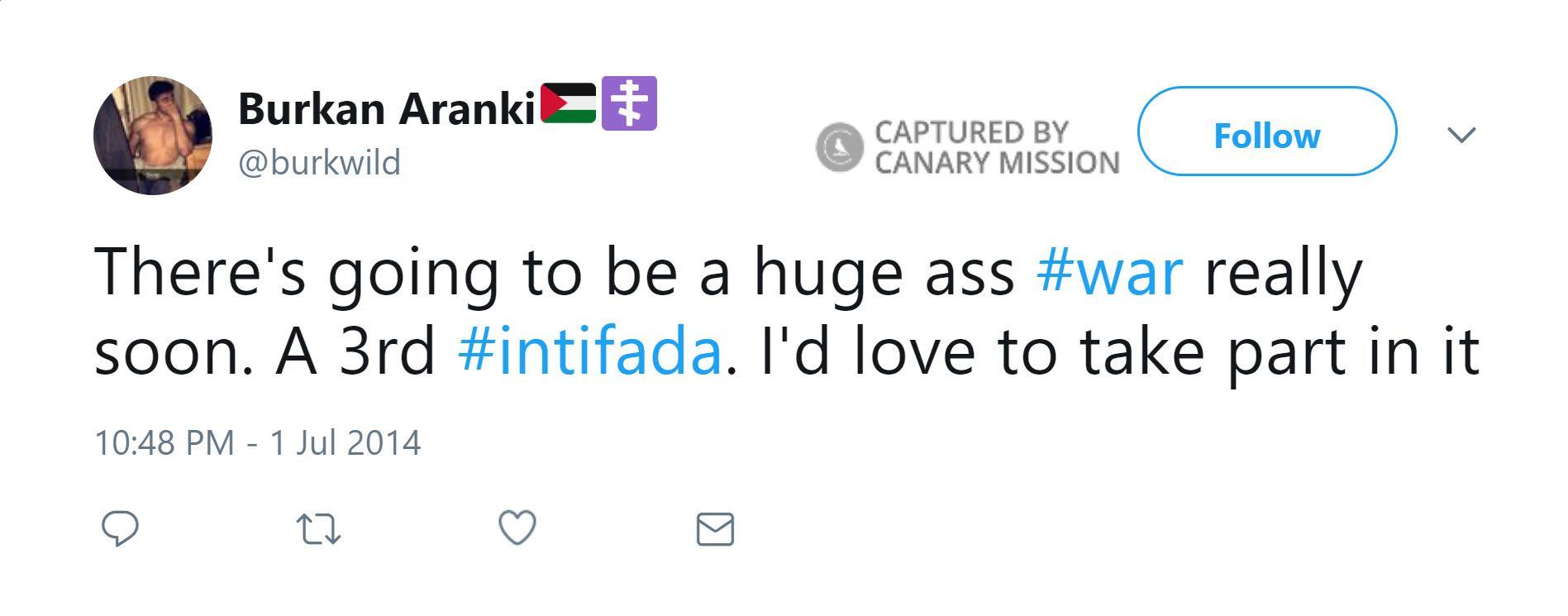Retweet this tweet using the arrows icon

[318, 529]
